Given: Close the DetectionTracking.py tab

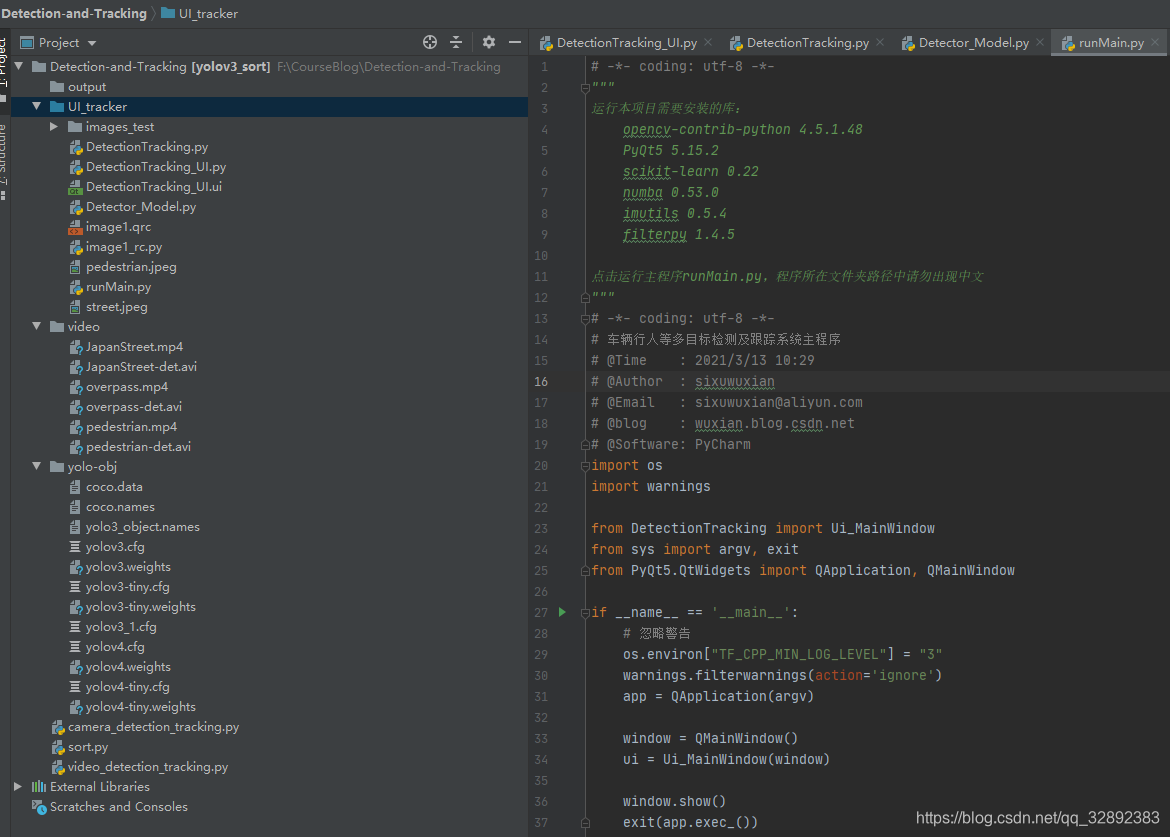Looking at the screenshot, I should pos(880,43).
